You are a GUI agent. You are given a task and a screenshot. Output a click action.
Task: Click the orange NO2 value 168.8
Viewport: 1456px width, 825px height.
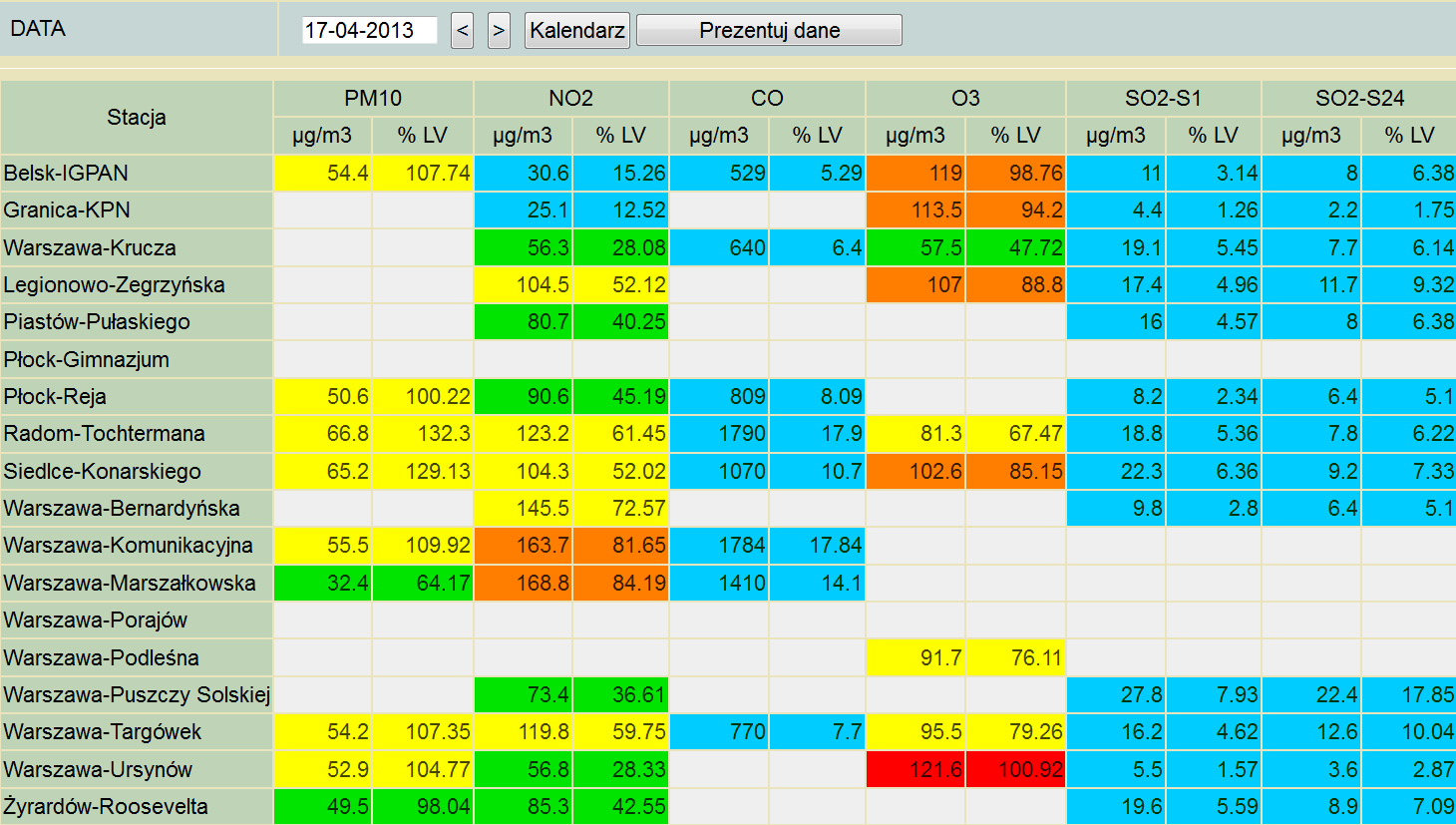(x=524, y=583)
